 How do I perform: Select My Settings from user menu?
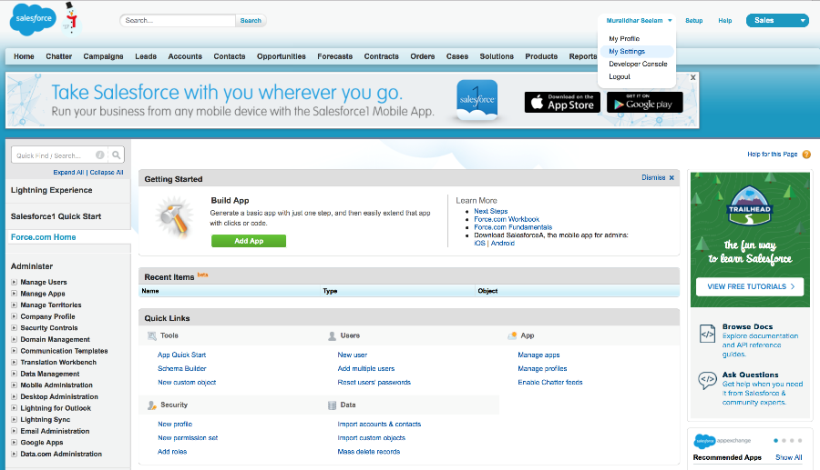[627, 51]
